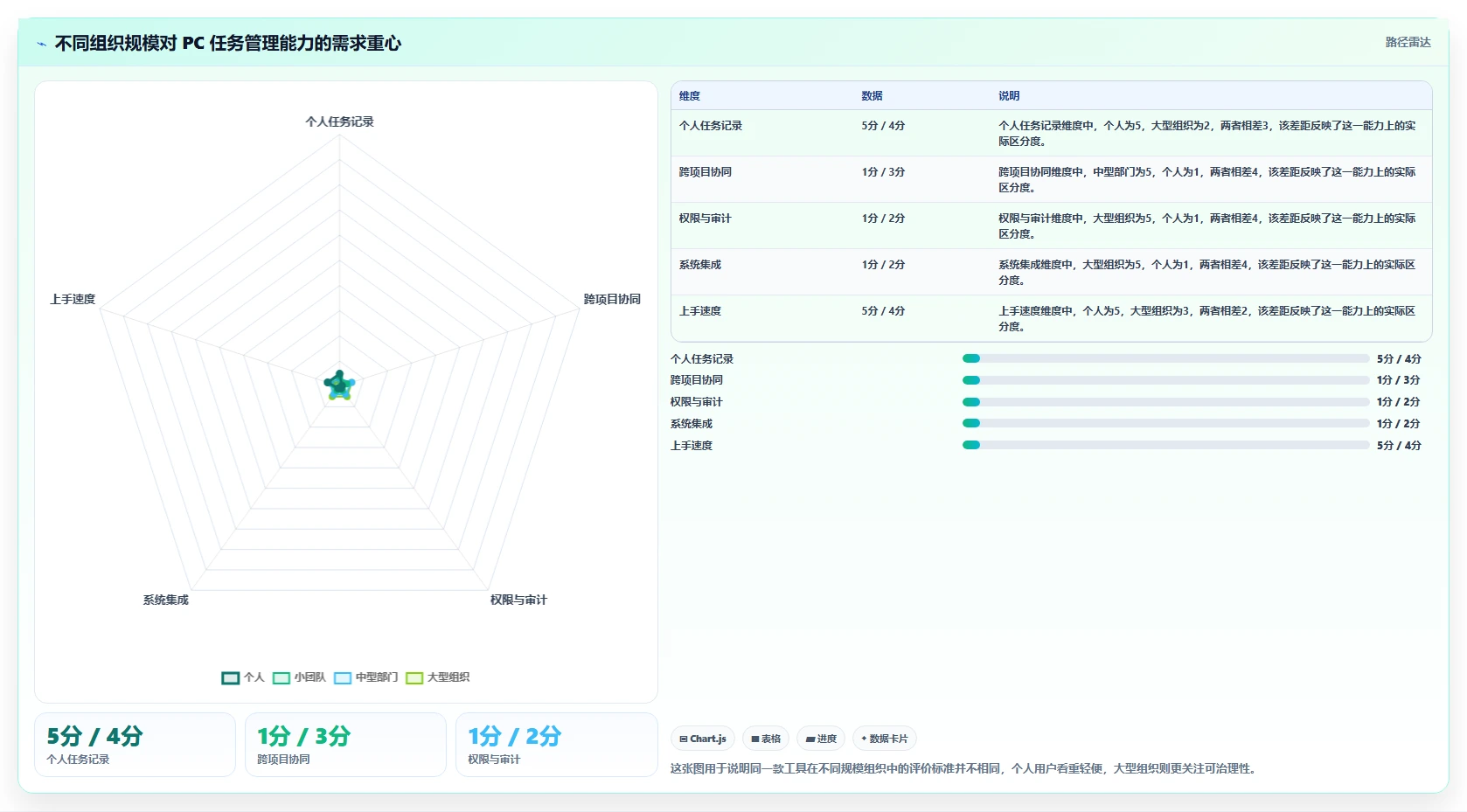Open the 1分 / 3分 跨项目协同 card

coord(345,745)
